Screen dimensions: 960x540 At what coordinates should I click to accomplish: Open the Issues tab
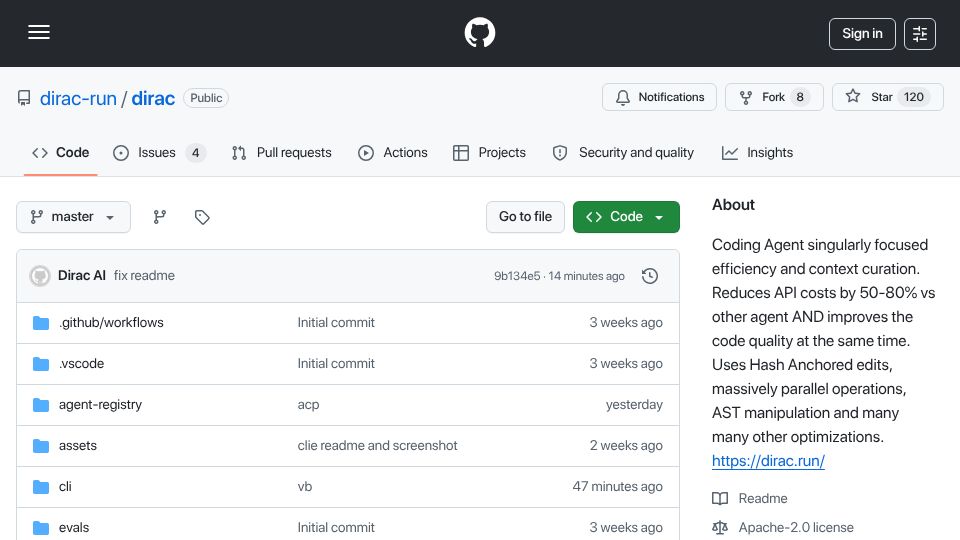(x=159, y=152)
